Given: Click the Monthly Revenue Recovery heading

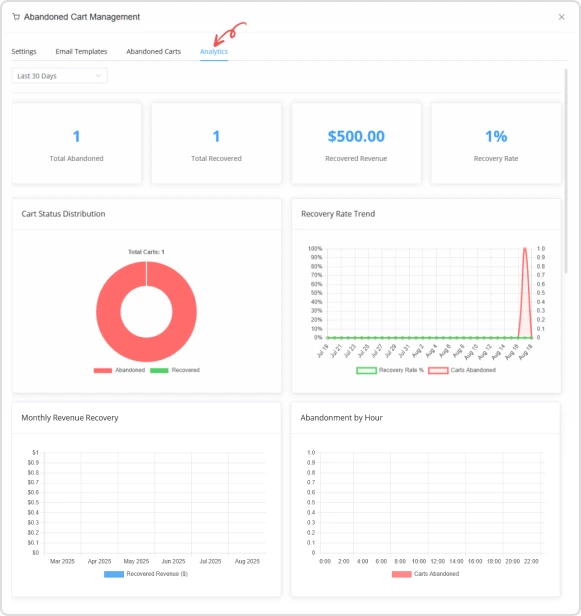Looking at the screenshot, I should point(70,418).
